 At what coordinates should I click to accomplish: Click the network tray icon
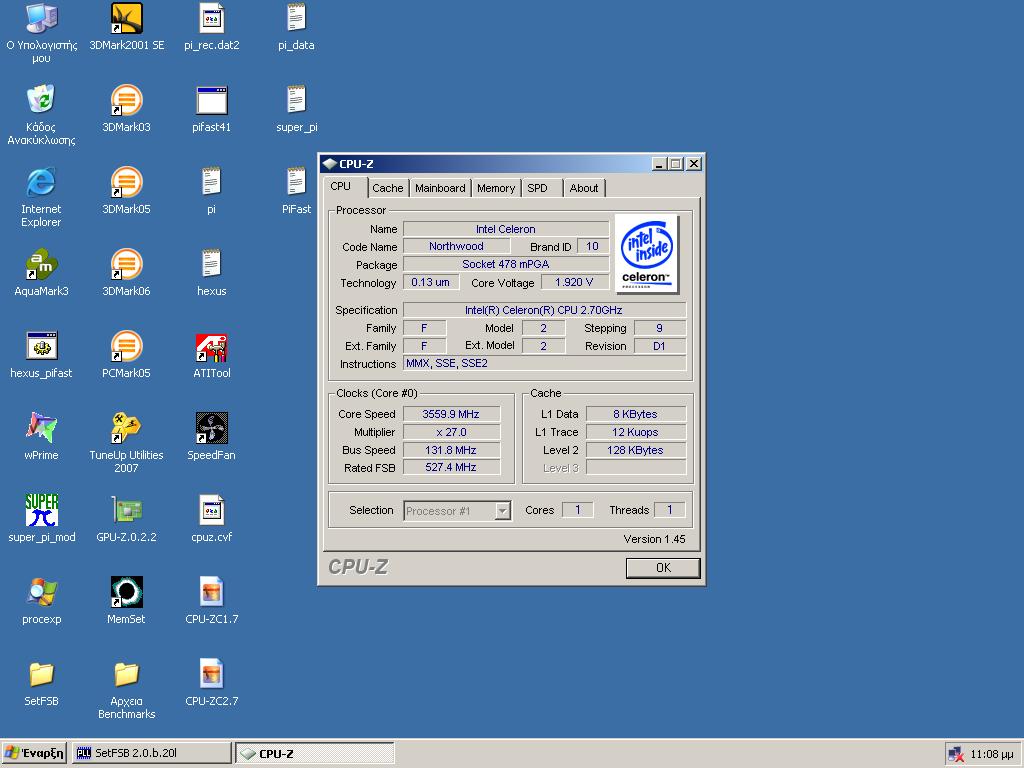tap(955, 754)
